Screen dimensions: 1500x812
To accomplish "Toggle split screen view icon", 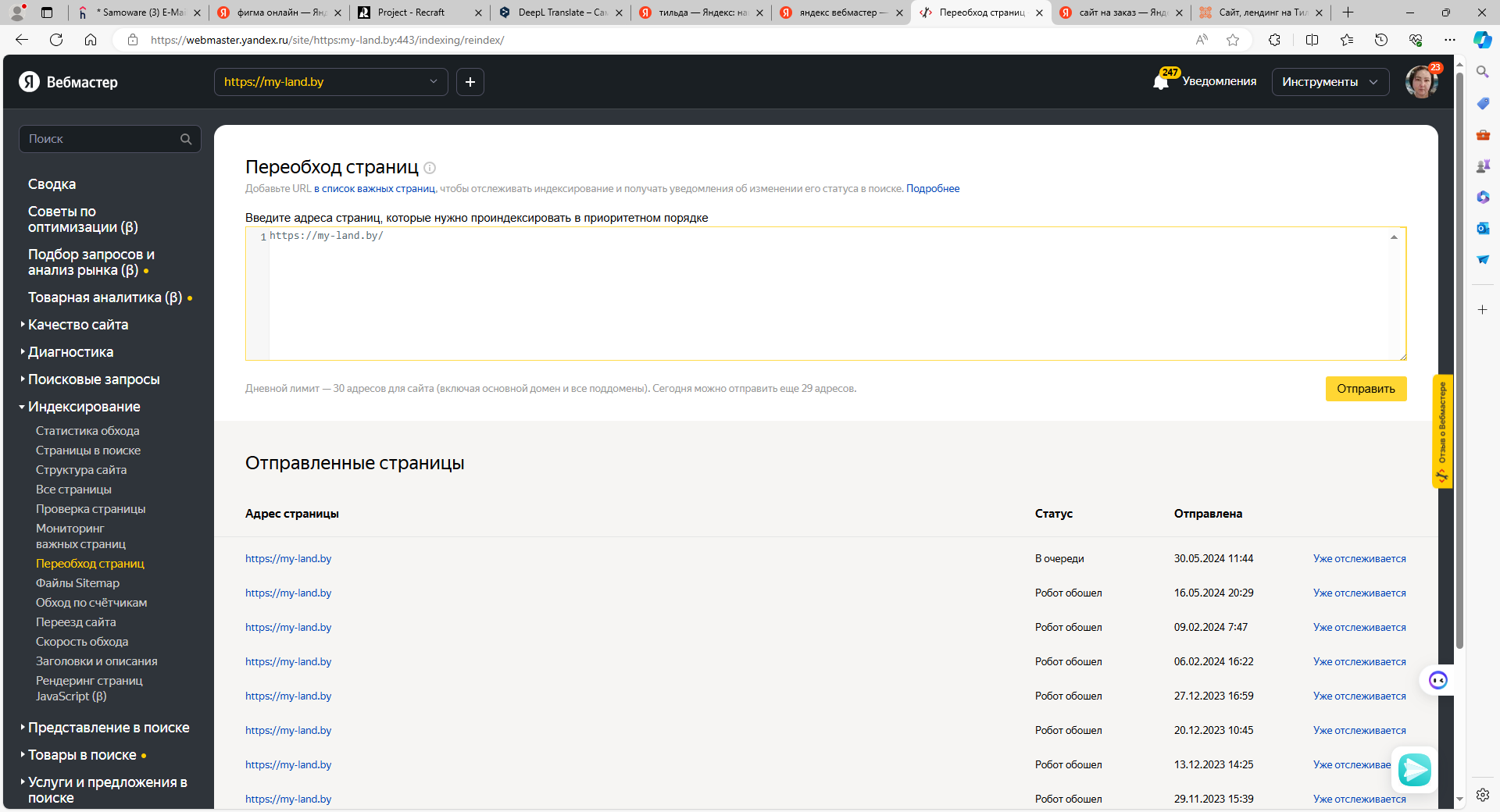I will point(1312,40).
